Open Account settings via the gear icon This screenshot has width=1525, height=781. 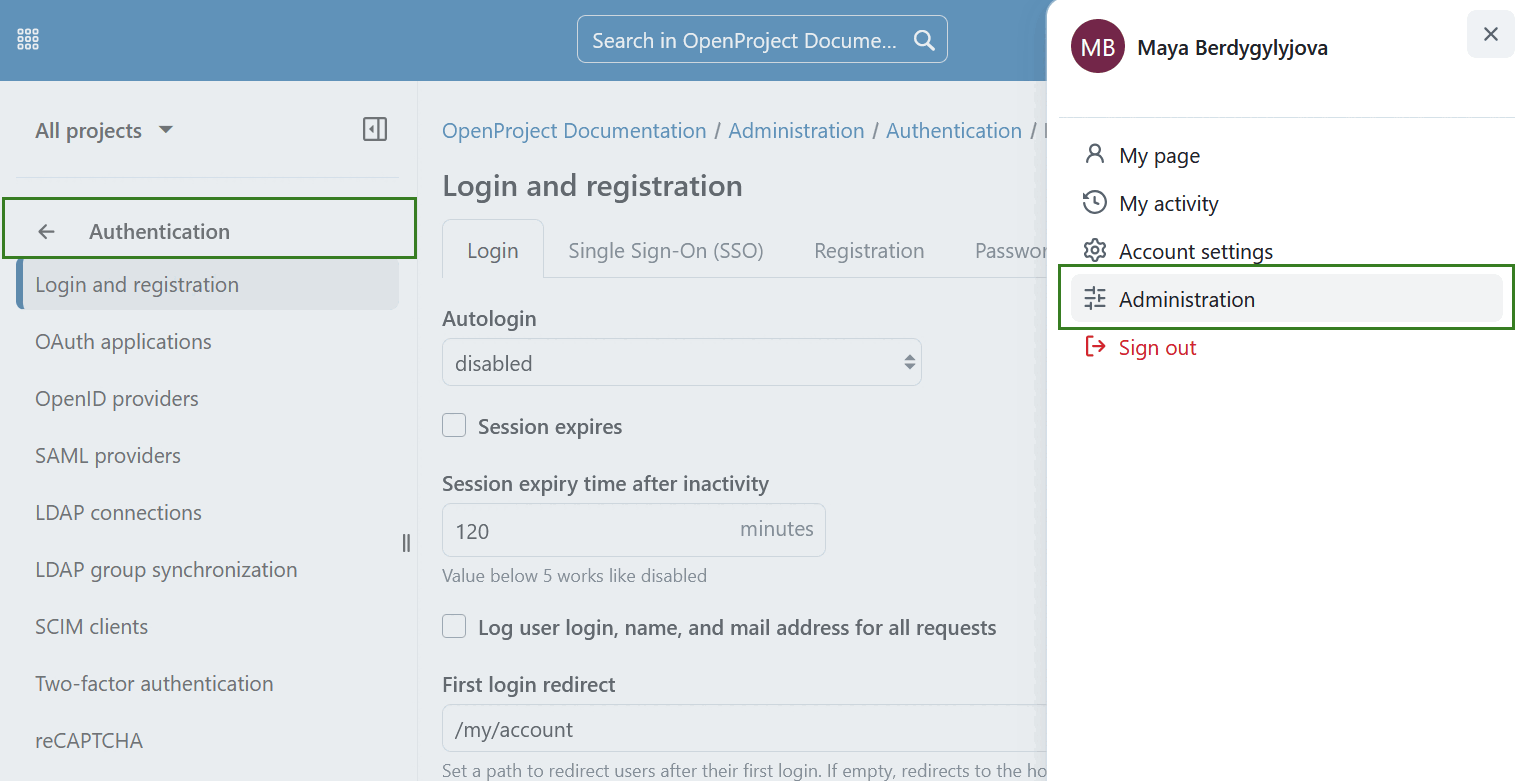point(1095,250)
